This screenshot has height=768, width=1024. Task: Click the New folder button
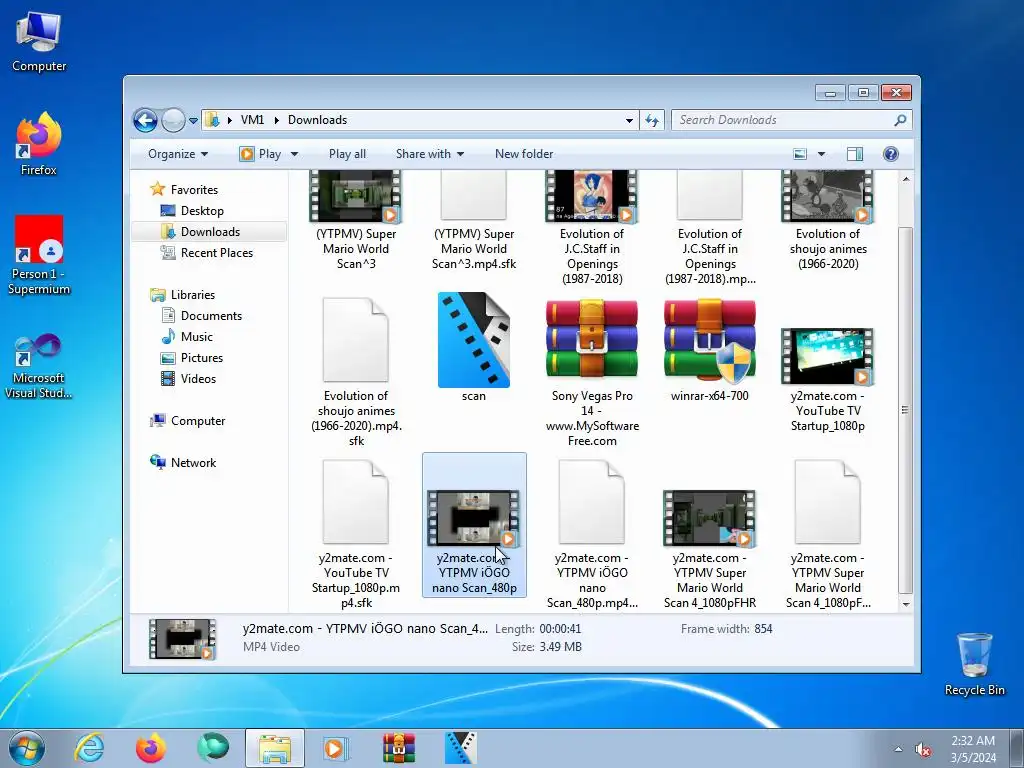(524, 154)
